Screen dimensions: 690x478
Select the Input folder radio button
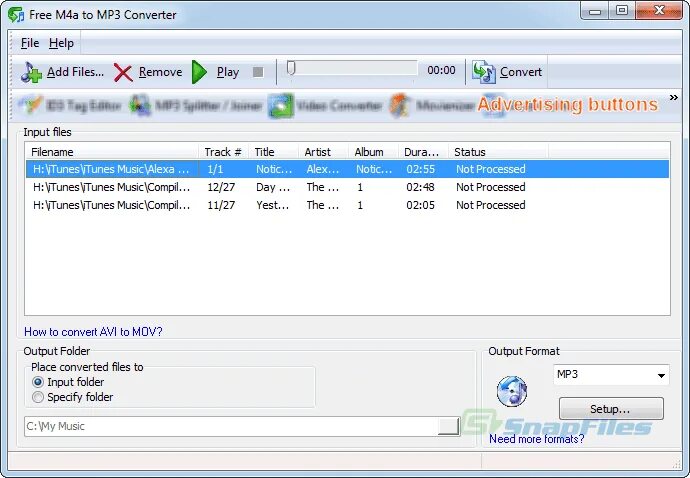[x=38, y=382]
